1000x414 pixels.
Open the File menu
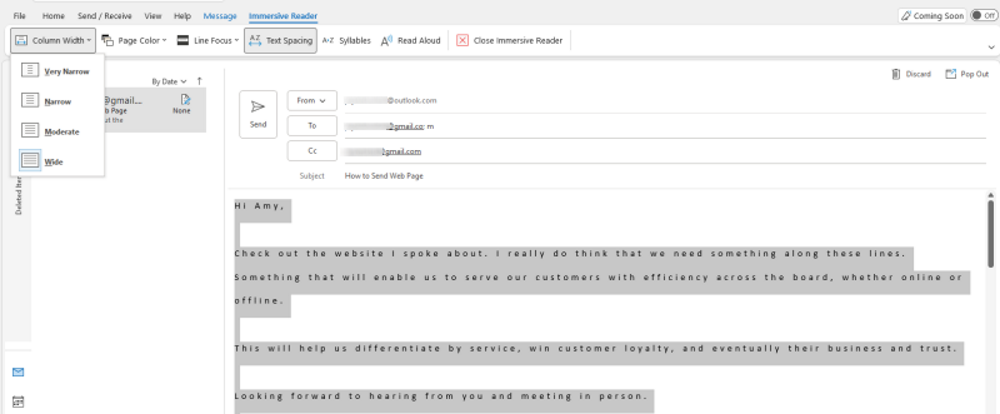(x=19, y=16)
